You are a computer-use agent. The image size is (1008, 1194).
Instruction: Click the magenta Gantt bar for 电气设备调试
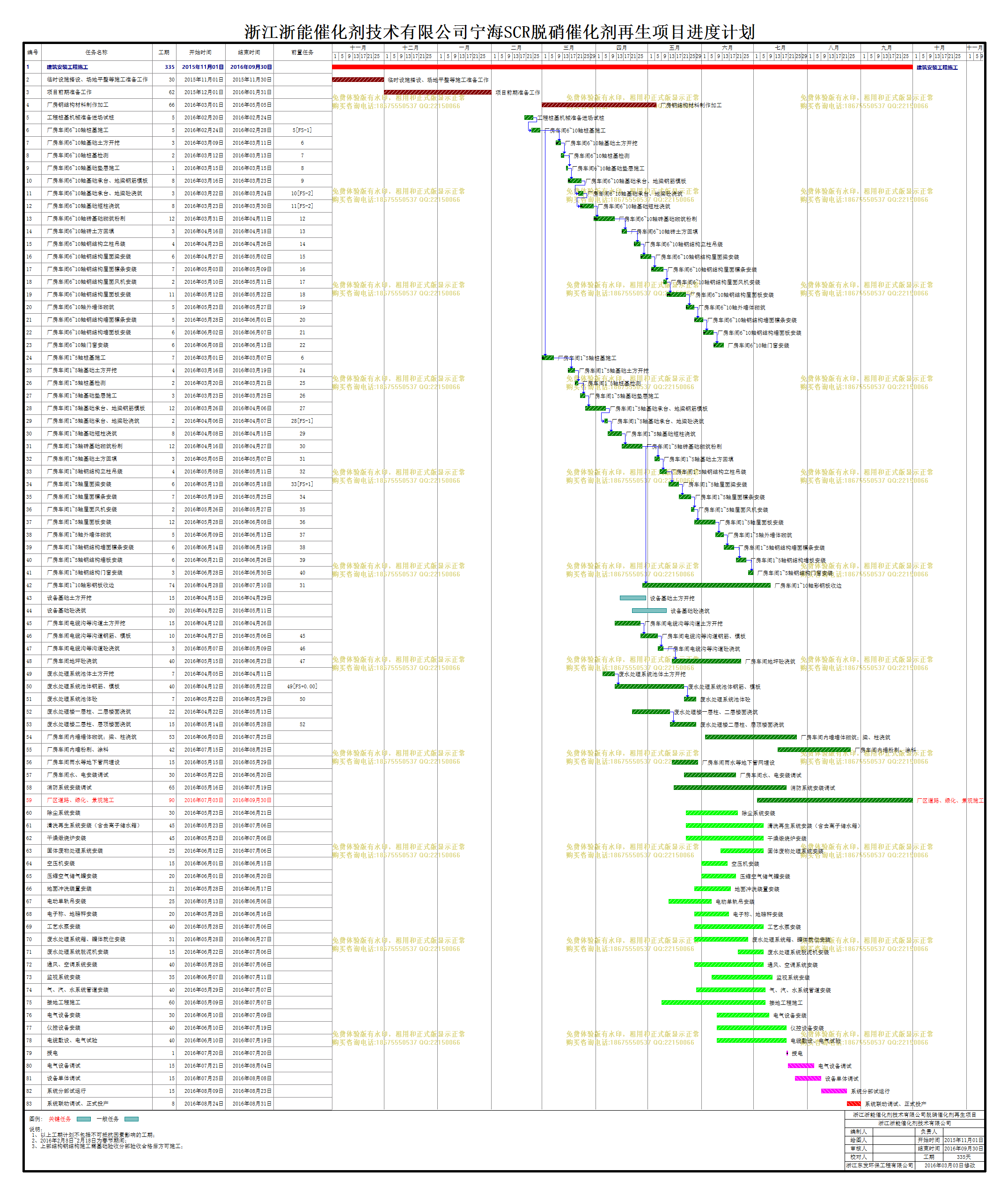click(x=801, y=1066)
